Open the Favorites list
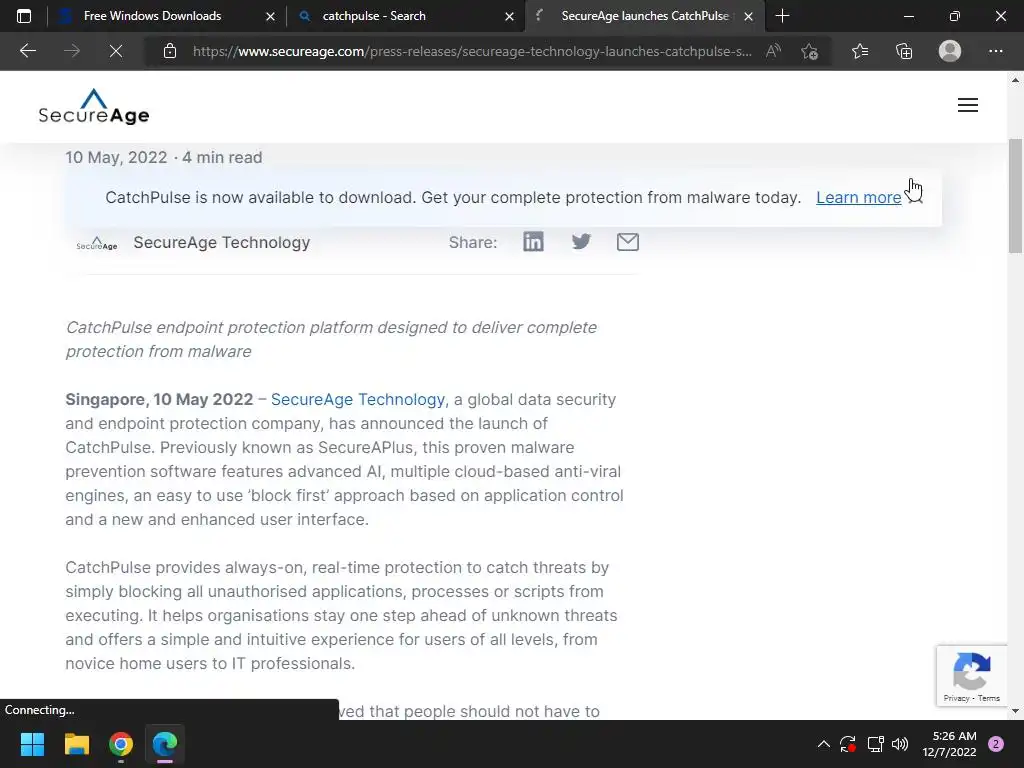Viewport: 1024px width, 768px height. (860, 51)
